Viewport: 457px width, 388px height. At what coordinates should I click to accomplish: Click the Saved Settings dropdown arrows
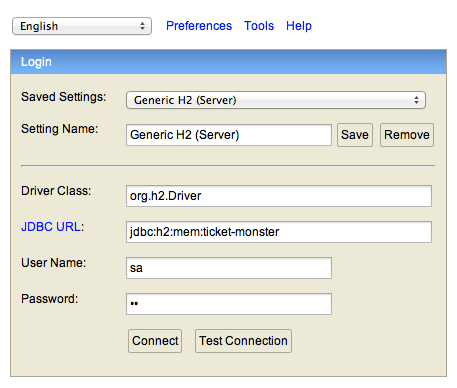pyautogui.click(x=416, y=100)
